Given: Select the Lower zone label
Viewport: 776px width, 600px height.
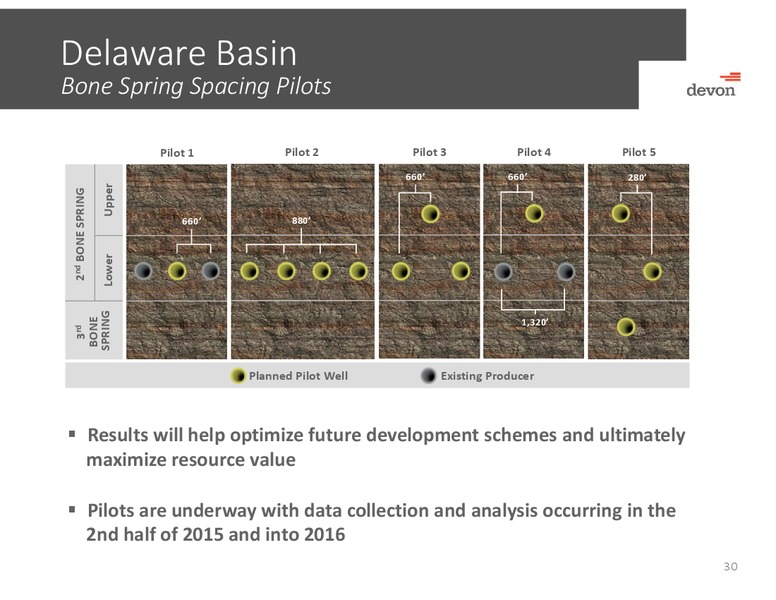Looking at the screenshot, I should pos(108,270).
